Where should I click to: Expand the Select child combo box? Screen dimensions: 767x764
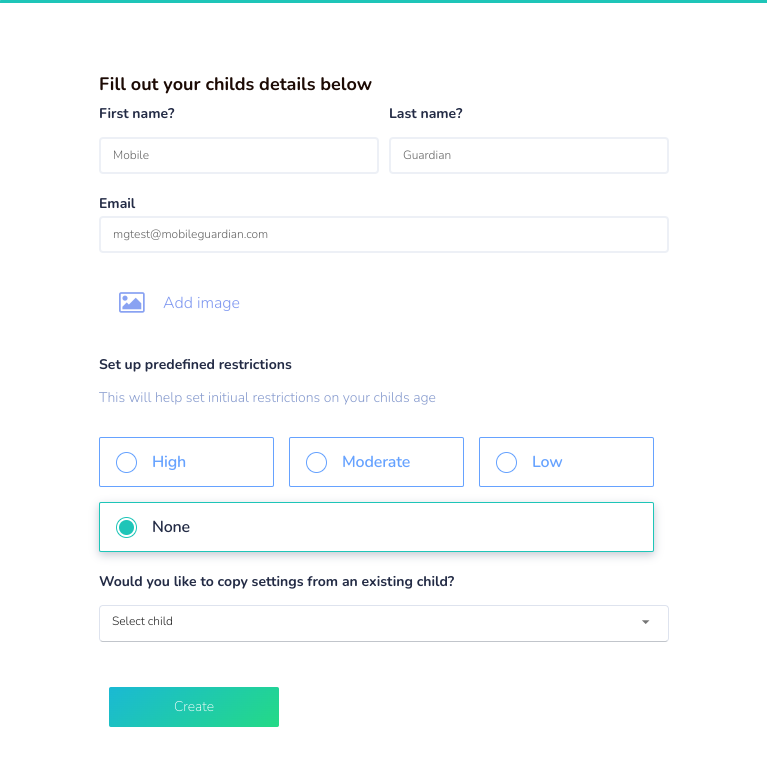tap(384, 623)
